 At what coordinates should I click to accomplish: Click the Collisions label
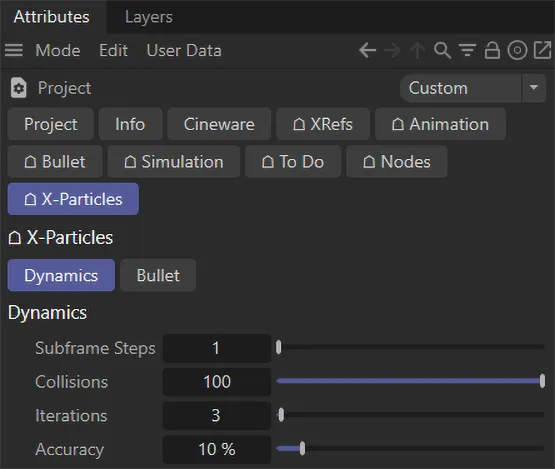point(71,382)
